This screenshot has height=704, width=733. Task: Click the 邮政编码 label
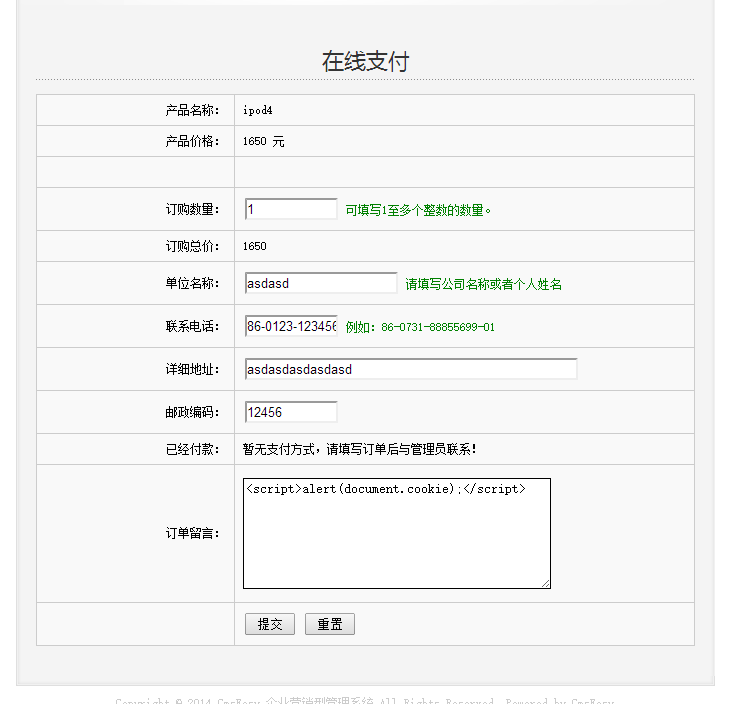point(192,412)
